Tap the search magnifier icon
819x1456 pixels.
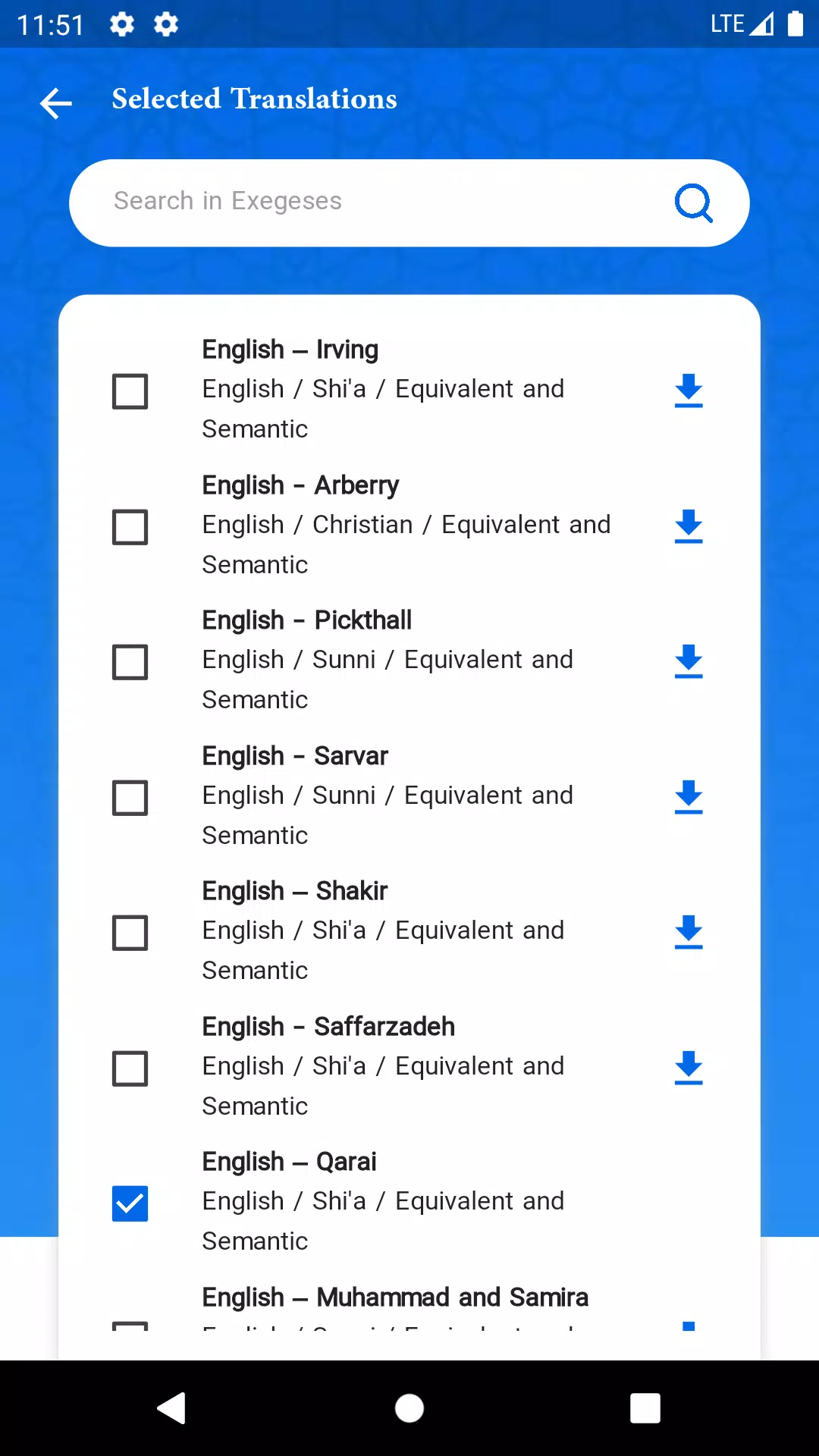[693, 202]
